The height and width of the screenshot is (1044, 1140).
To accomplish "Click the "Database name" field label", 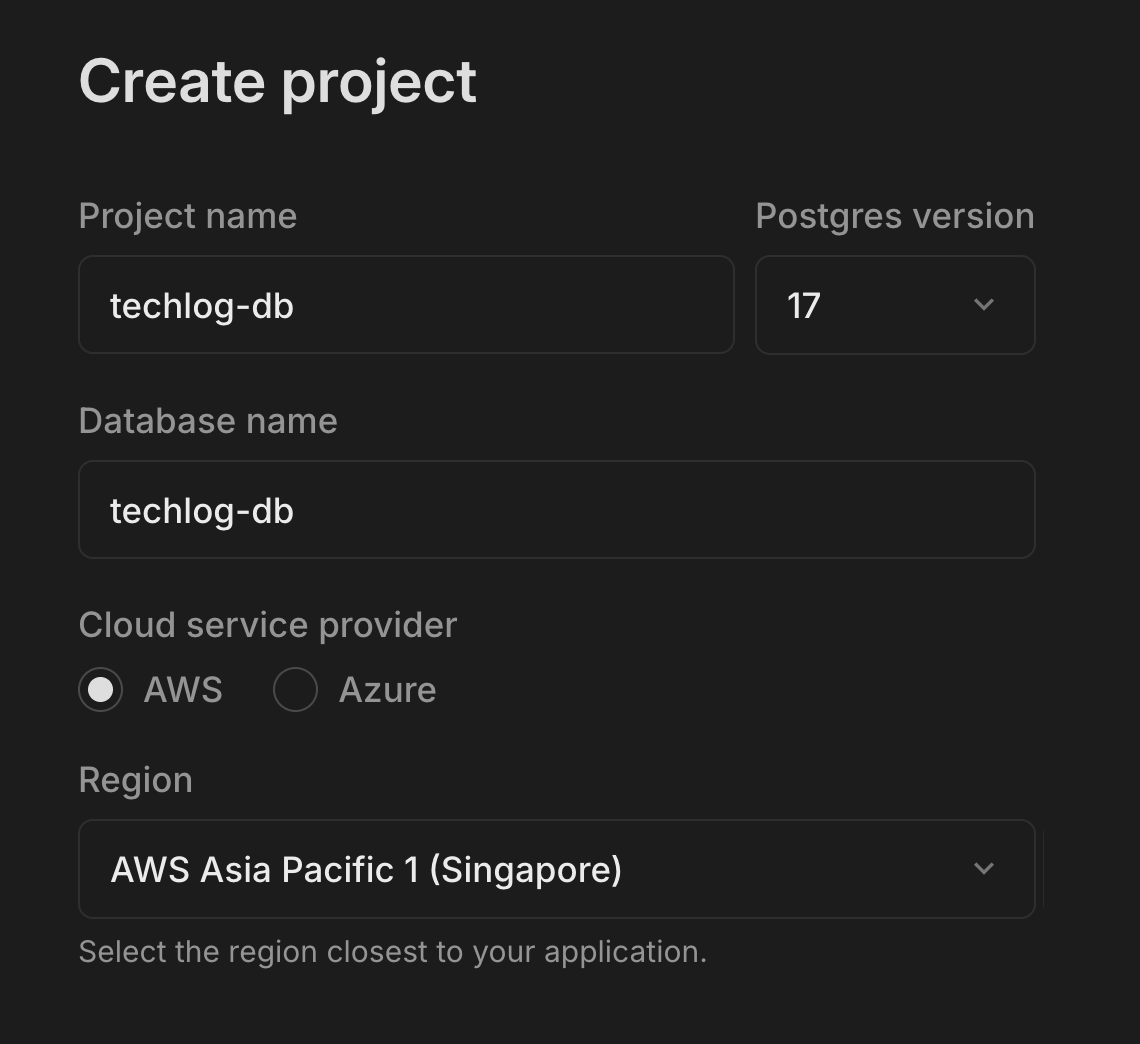I will pyautogui.click(x=208, y=421).
